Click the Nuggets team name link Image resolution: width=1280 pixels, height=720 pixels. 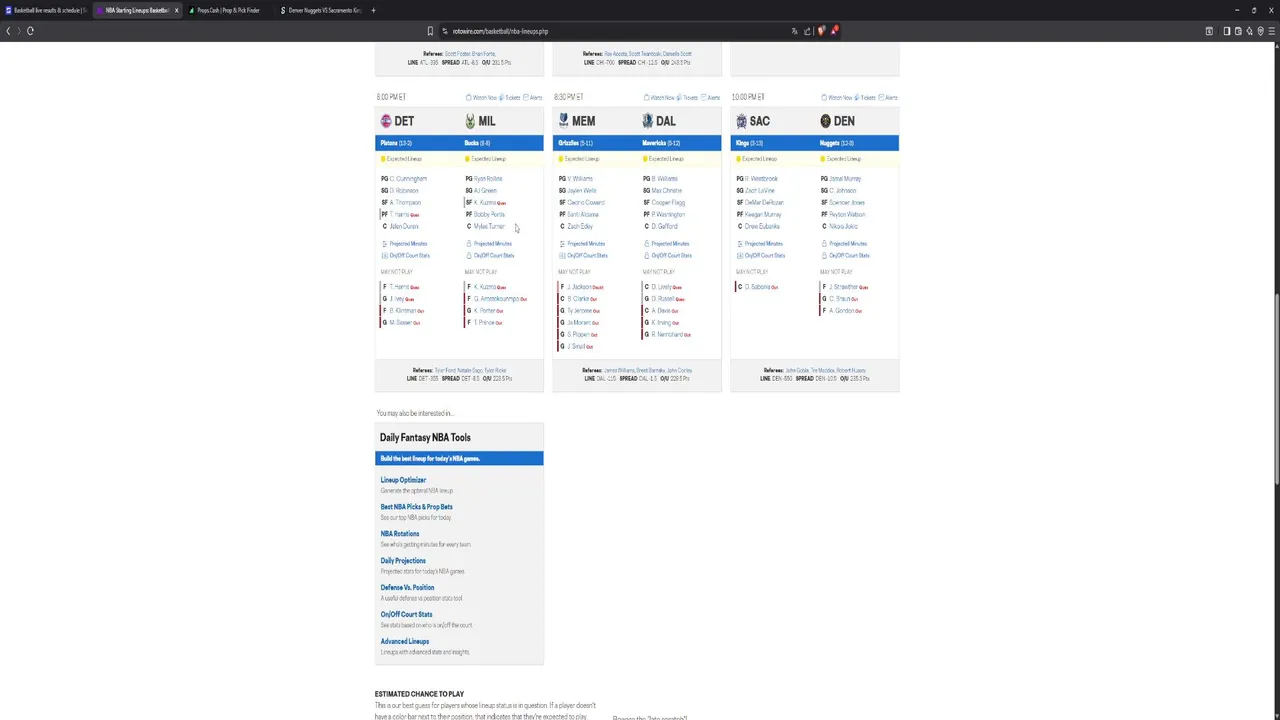pyautogui.click(x=836, y=143)
